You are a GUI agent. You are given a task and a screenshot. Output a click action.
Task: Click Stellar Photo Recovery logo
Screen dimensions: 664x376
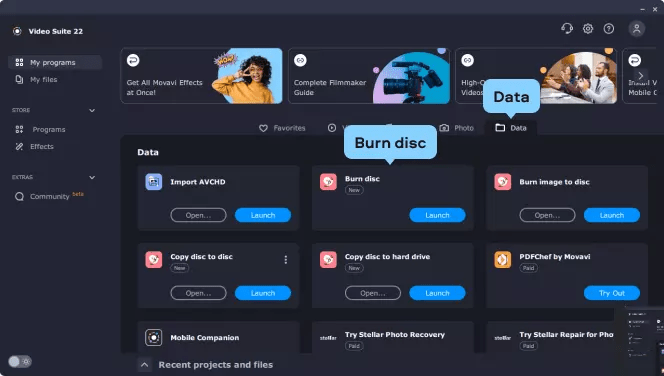(x=328, y=338)
